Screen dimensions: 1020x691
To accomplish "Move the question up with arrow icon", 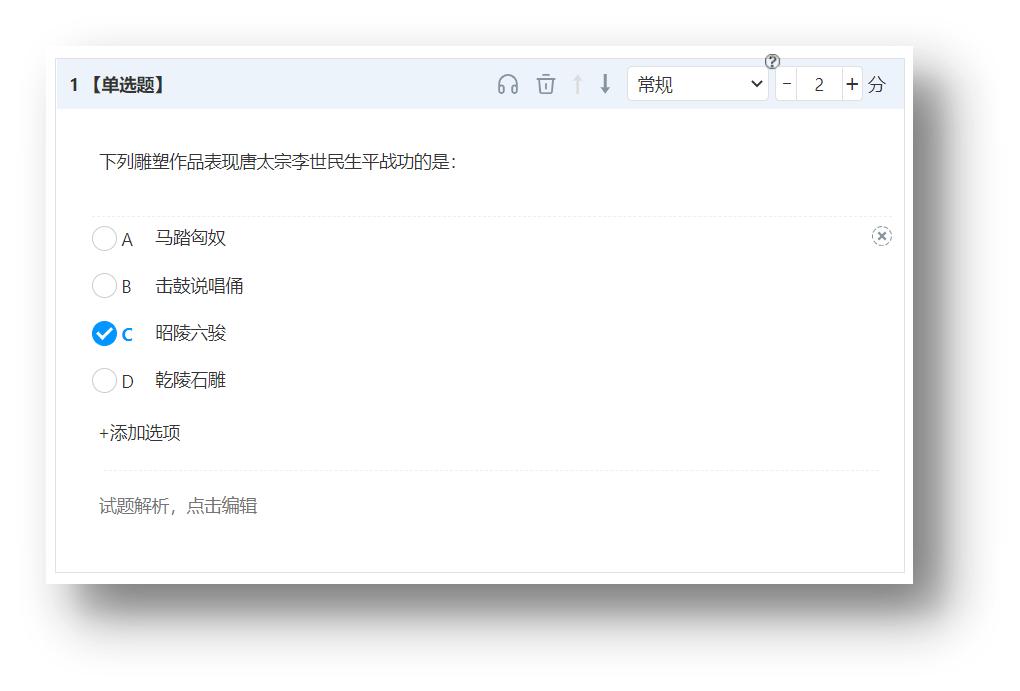I will [577, 85].
